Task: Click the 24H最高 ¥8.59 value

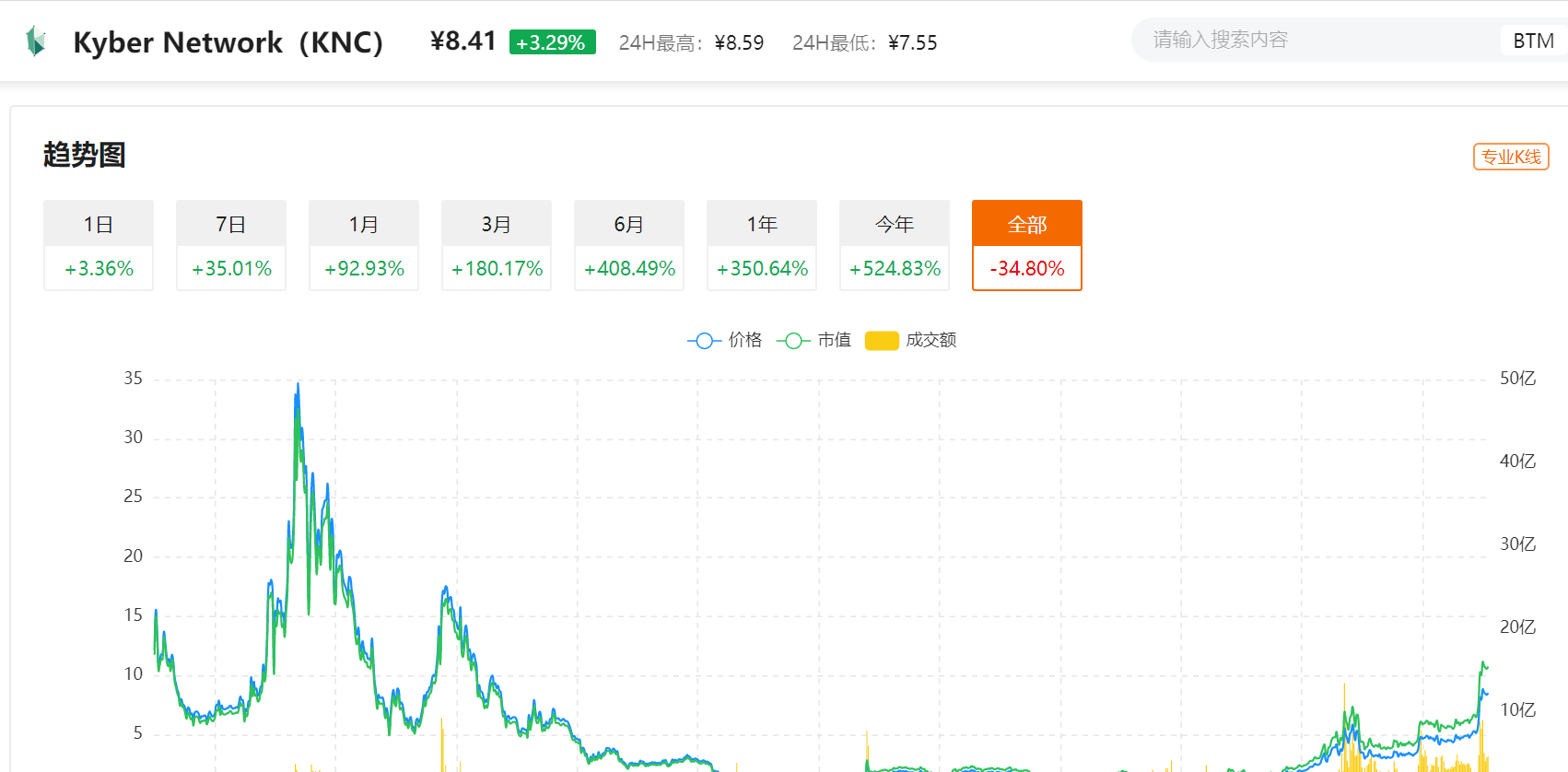Action: click(739, 42)
